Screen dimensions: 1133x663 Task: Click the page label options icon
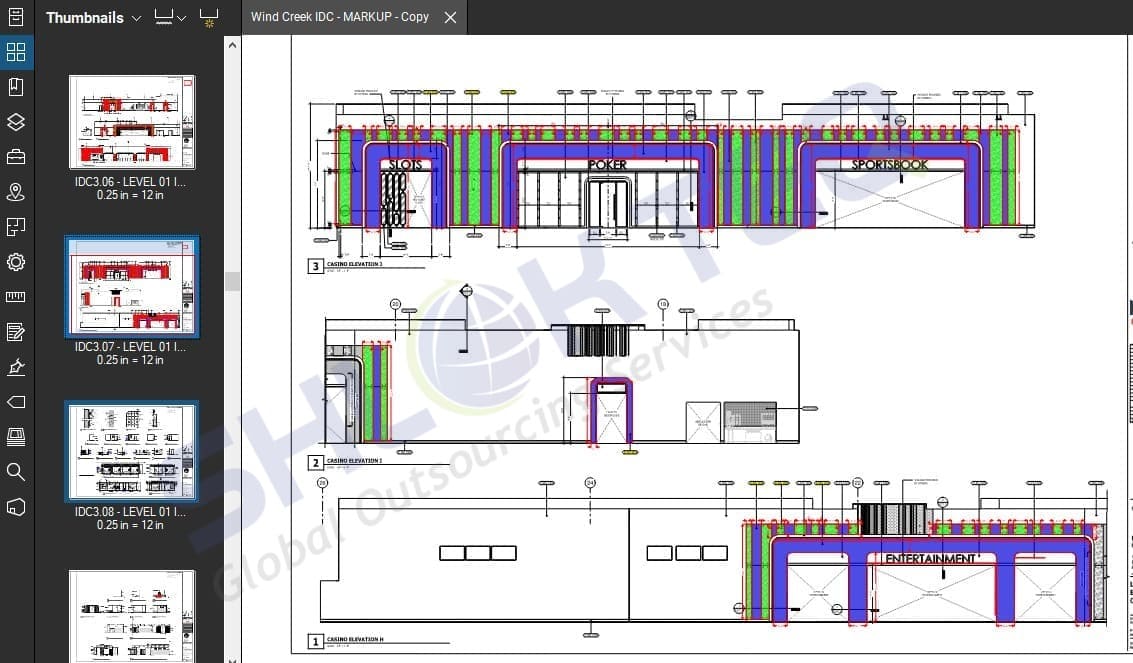(x=164, y=17)
